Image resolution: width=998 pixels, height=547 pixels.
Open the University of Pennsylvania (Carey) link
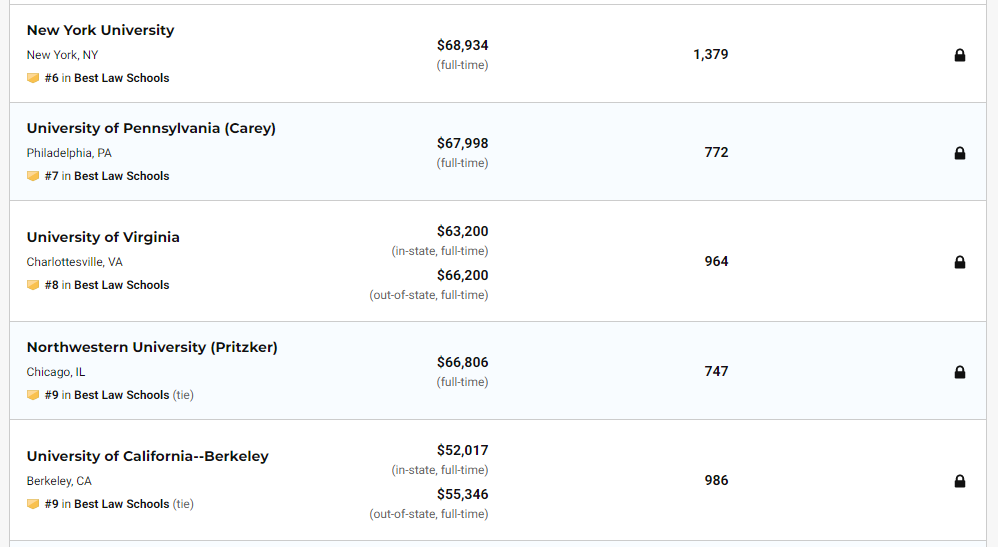[151, 128]
